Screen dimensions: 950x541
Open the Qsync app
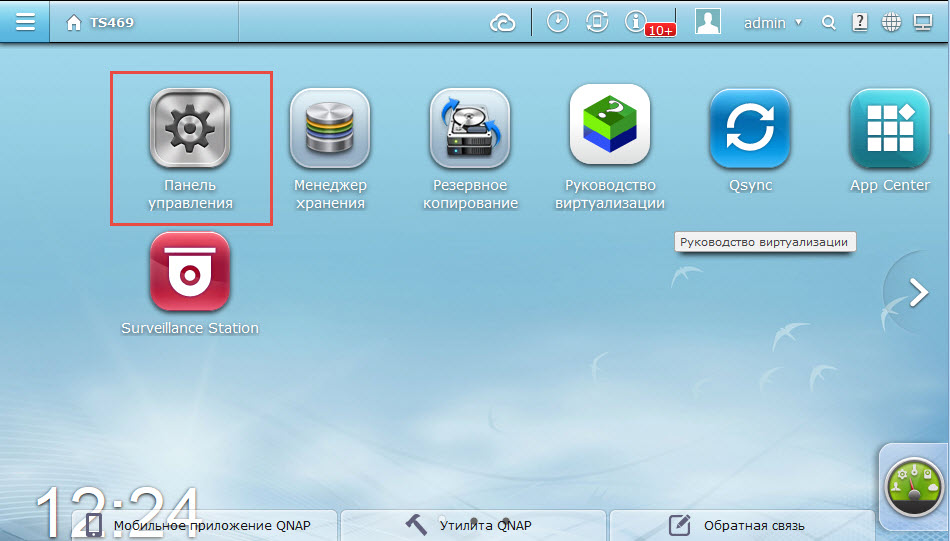(x=750, y=128)
